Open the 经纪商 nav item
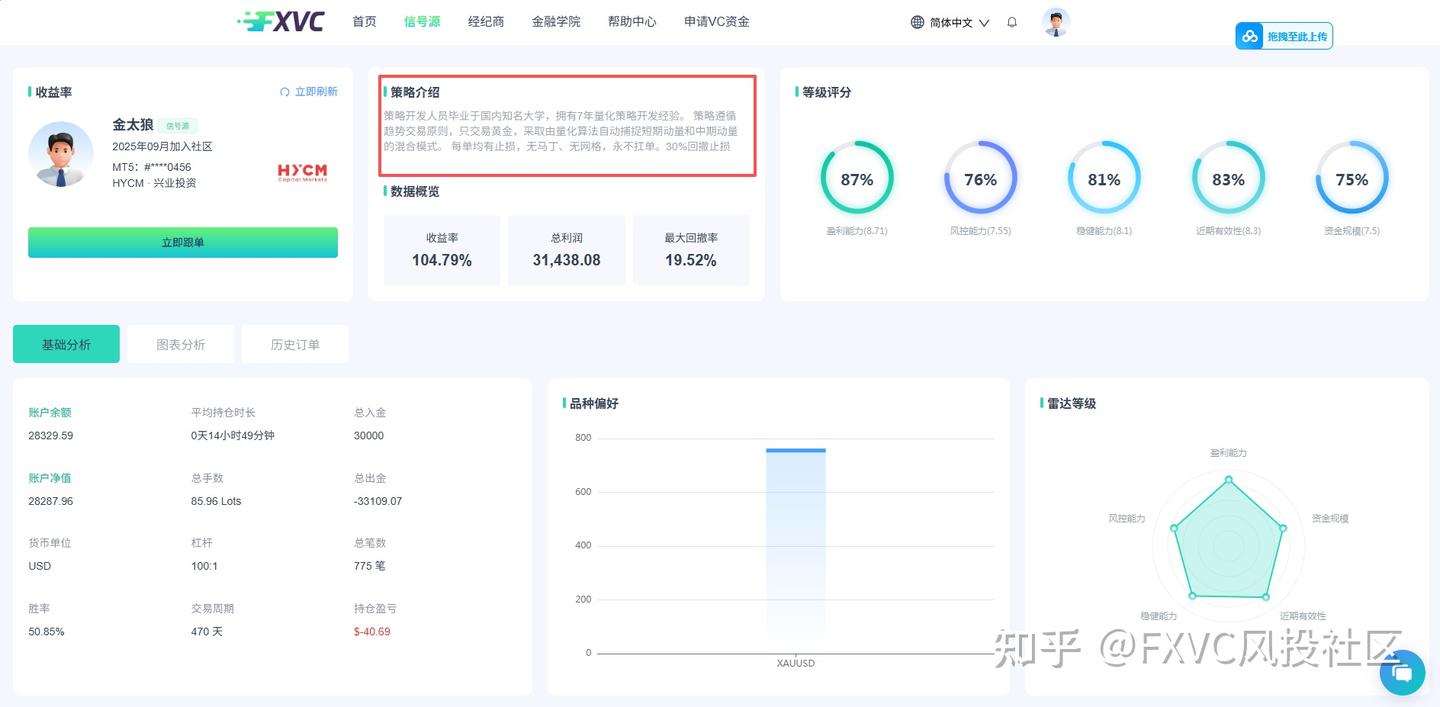 486,21
